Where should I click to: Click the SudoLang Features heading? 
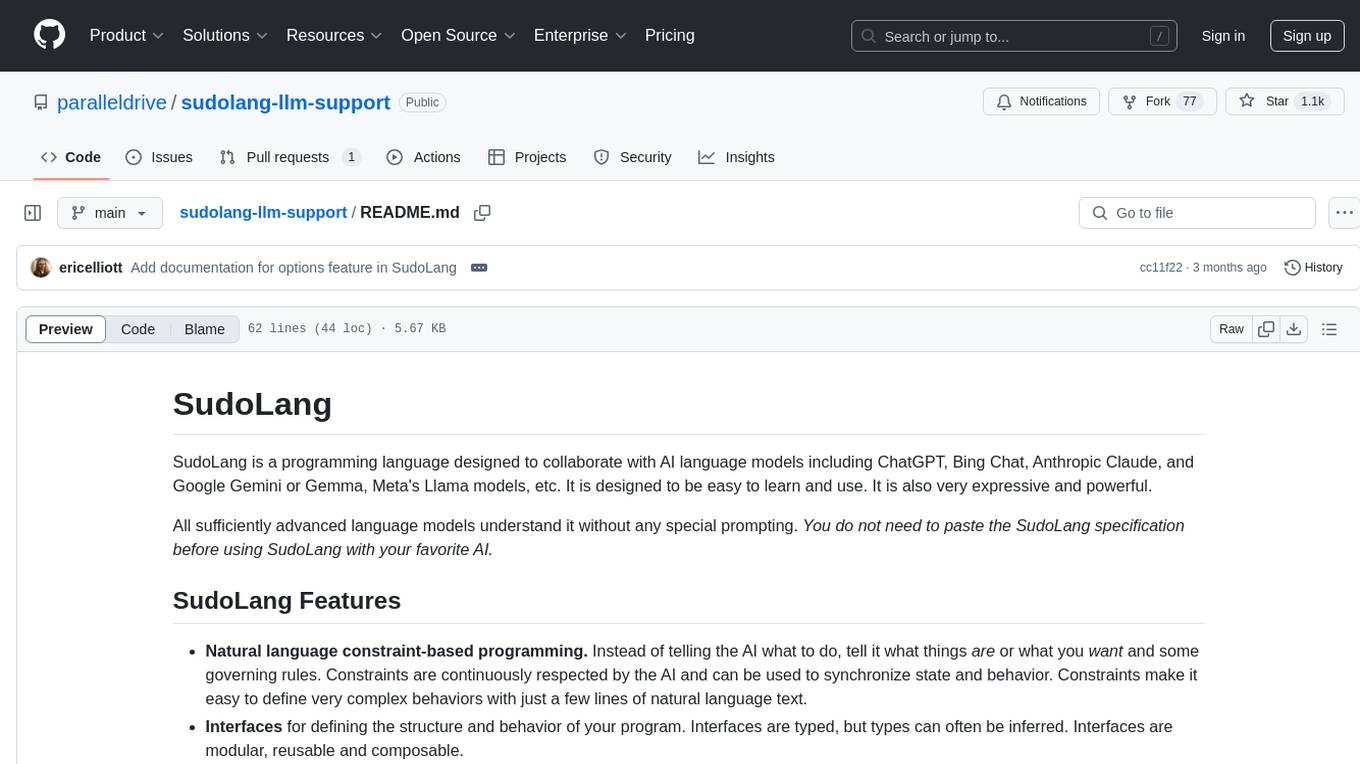pos(287,600)
